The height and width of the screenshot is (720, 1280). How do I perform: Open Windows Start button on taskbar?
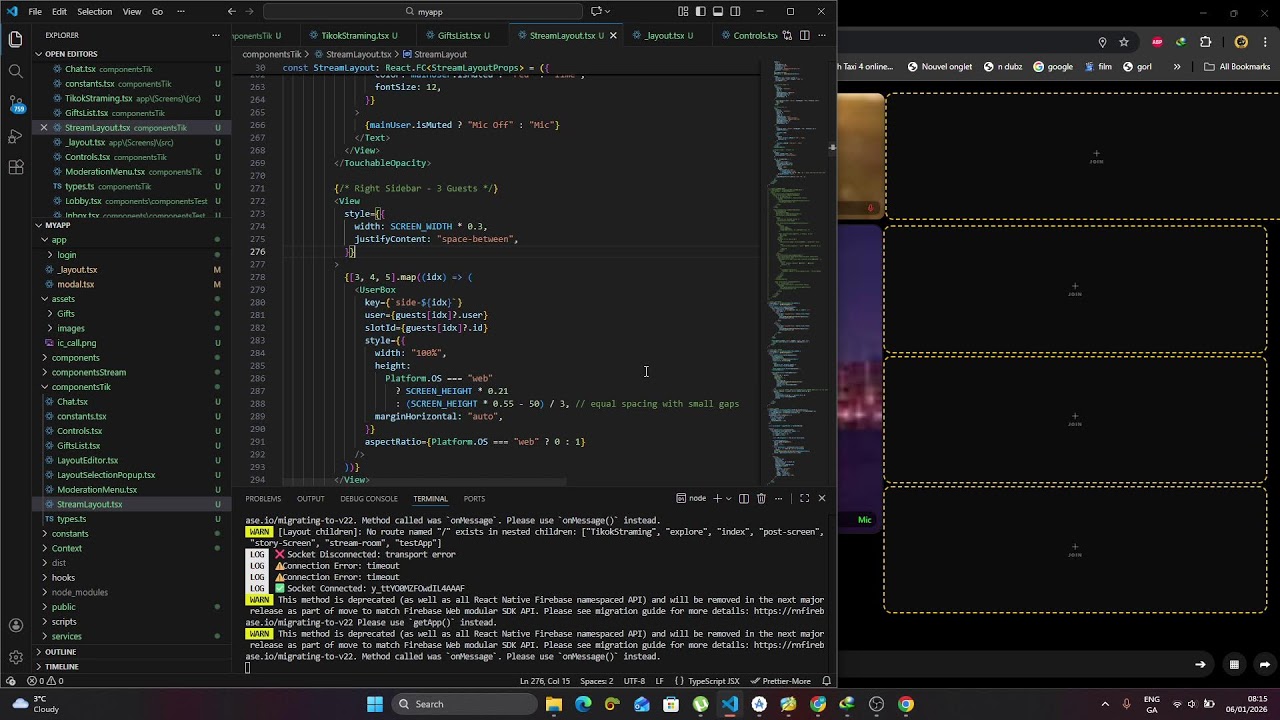375,704
